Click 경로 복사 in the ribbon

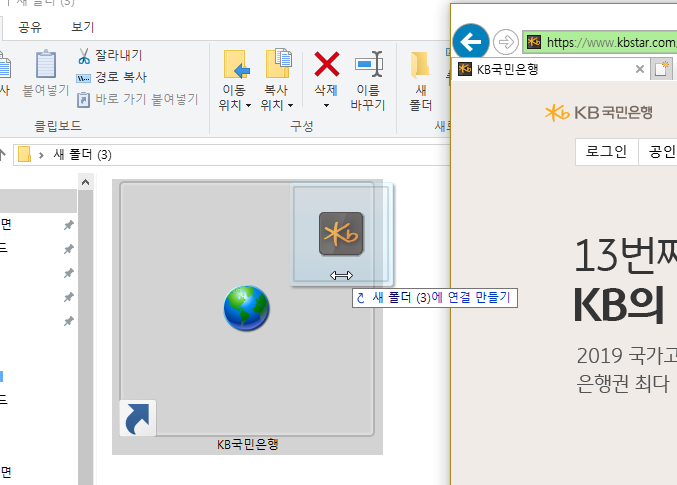tap(111, 77)
